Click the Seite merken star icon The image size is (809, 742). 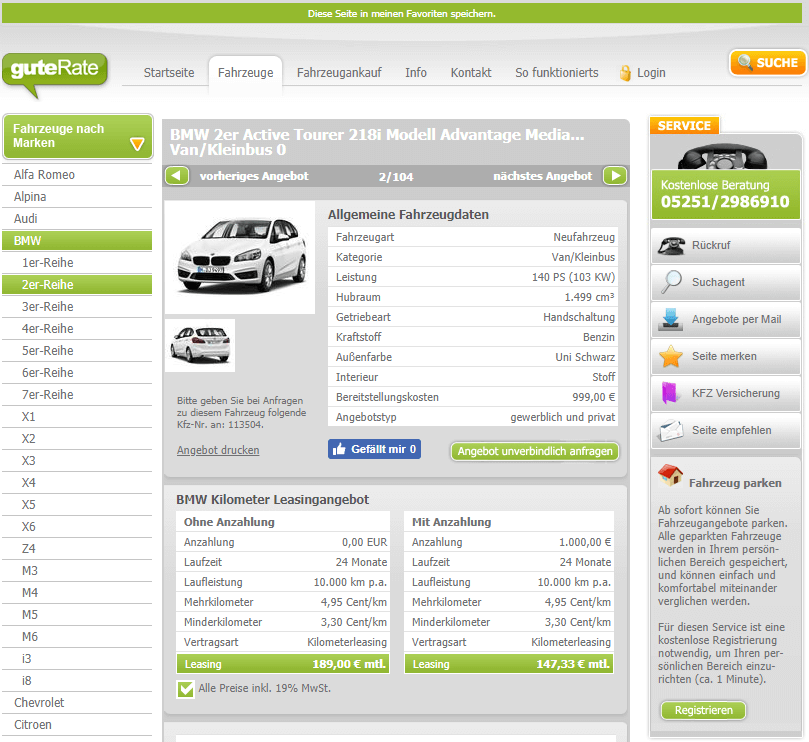click(x=671, y=356)
